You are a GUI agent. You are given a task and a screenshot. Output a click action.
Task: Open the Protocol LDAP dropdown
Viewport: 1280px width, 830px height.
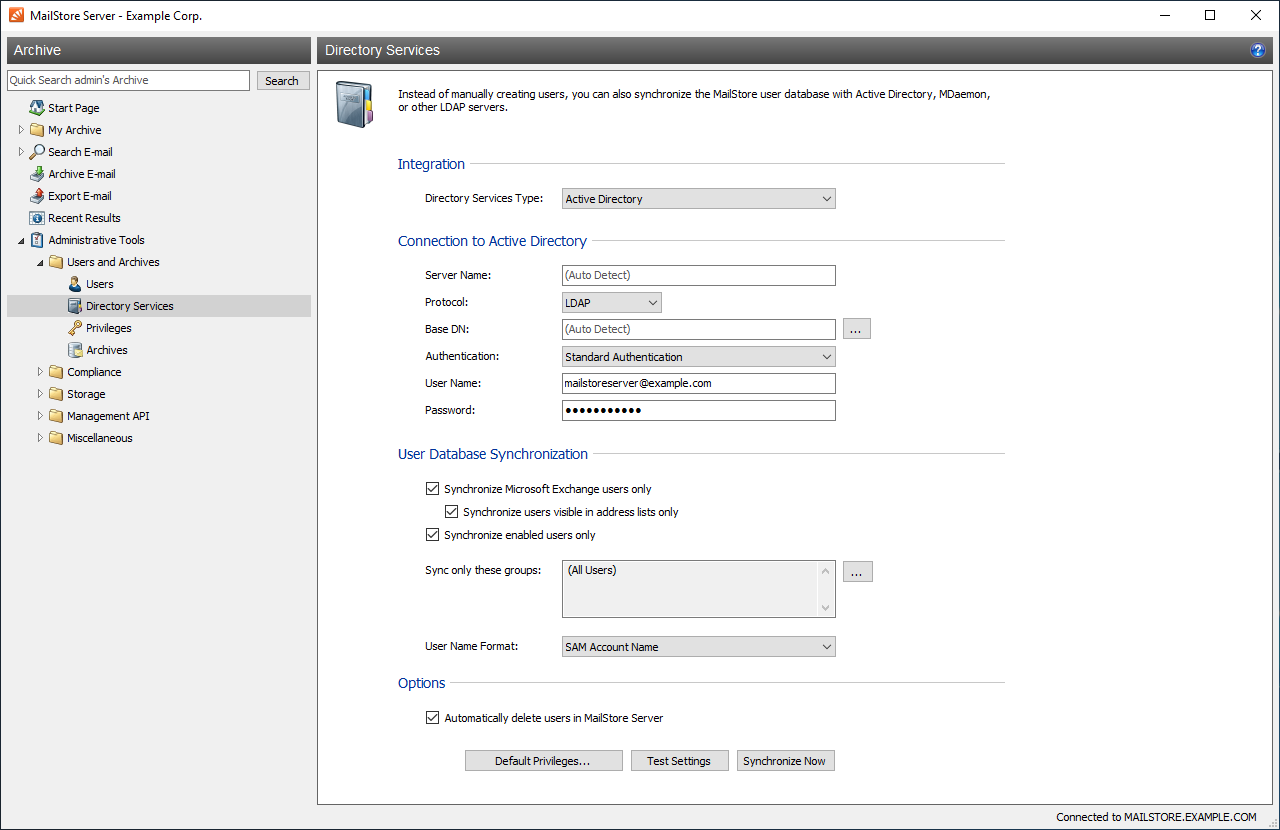click(x=611, y=302)
